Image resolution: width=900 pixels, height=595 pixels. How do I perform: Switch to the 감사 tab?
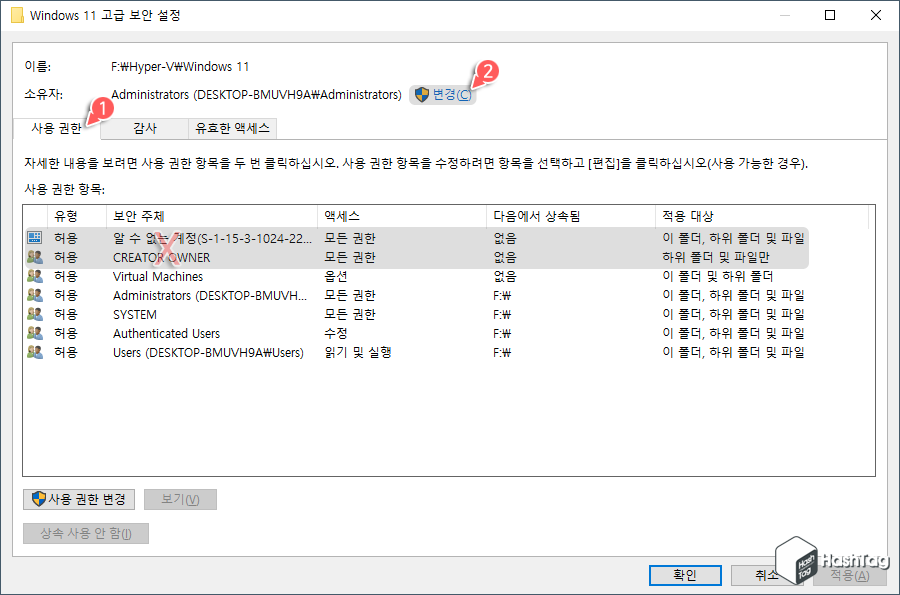click(x=144, y=128)
